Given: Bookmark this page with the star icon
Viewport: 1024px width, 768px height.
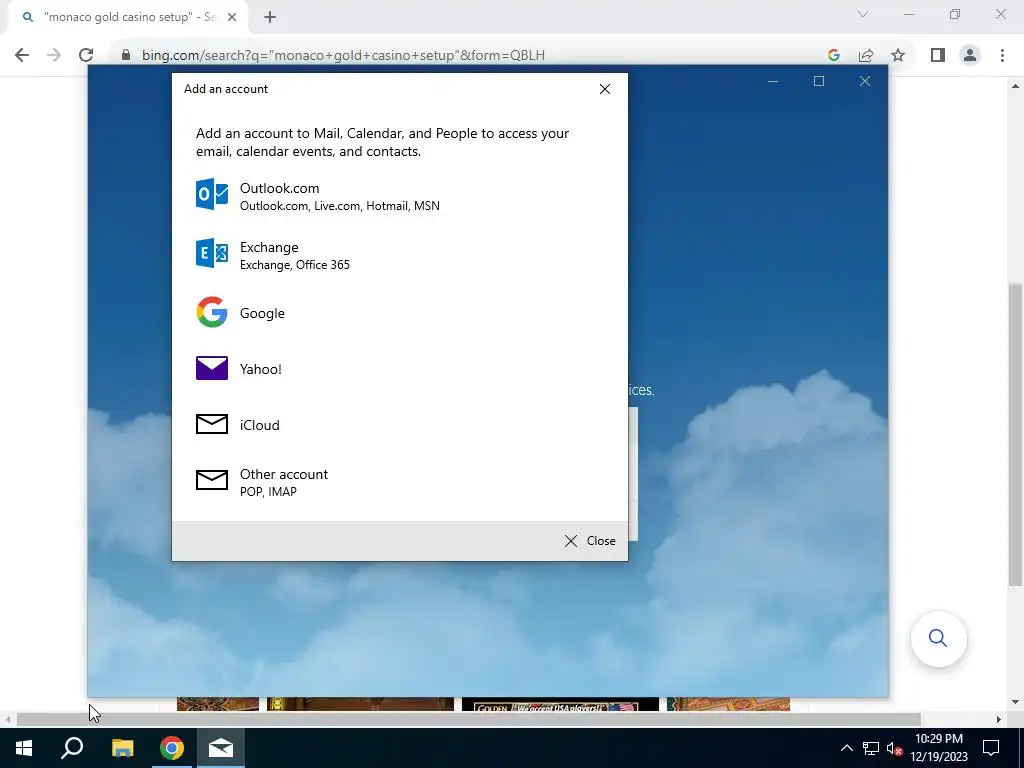Looking at the screenshot, I should point(898,55).
